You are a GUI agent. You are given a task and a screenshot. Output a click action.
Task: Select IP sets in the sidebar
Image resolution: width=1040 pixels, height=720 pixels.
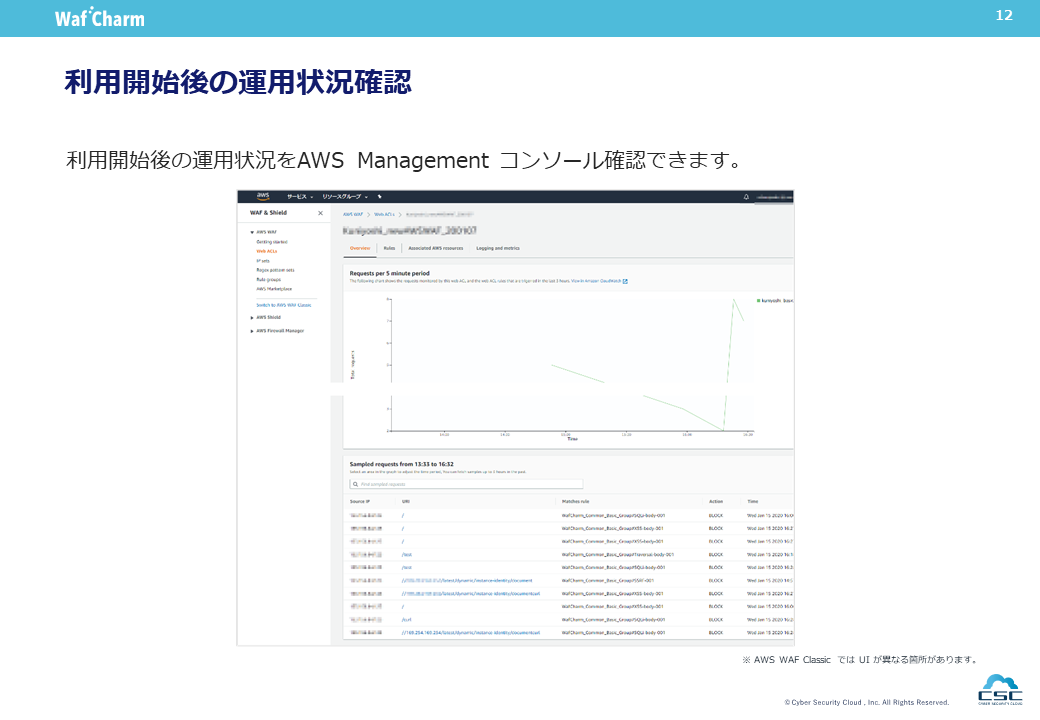point(263,260)
